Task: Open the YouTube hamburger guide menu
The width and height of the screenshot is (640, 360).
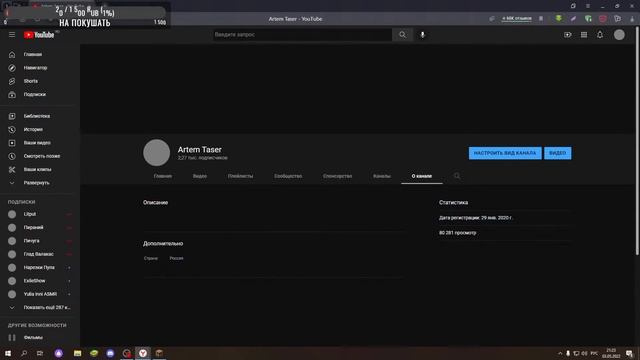Action: point(12,35)
